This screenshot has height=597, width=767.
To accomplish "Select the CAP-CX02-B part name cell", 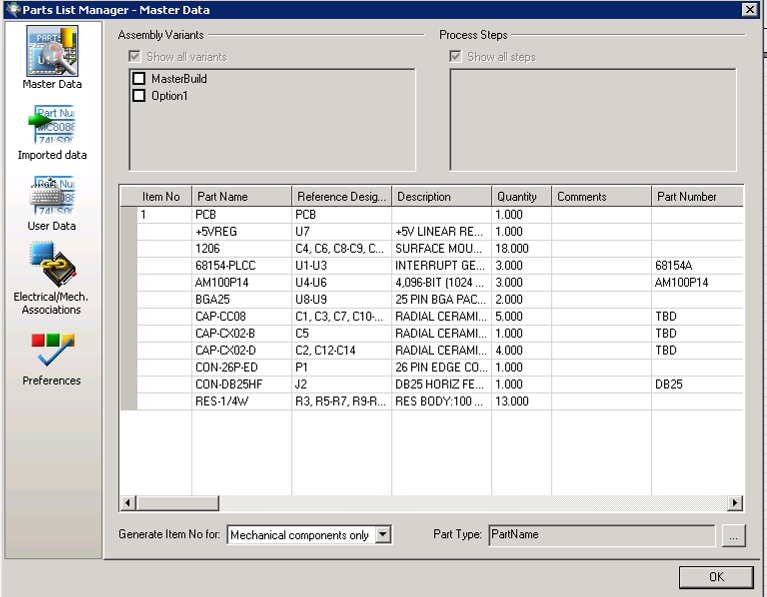I will 242,333.
